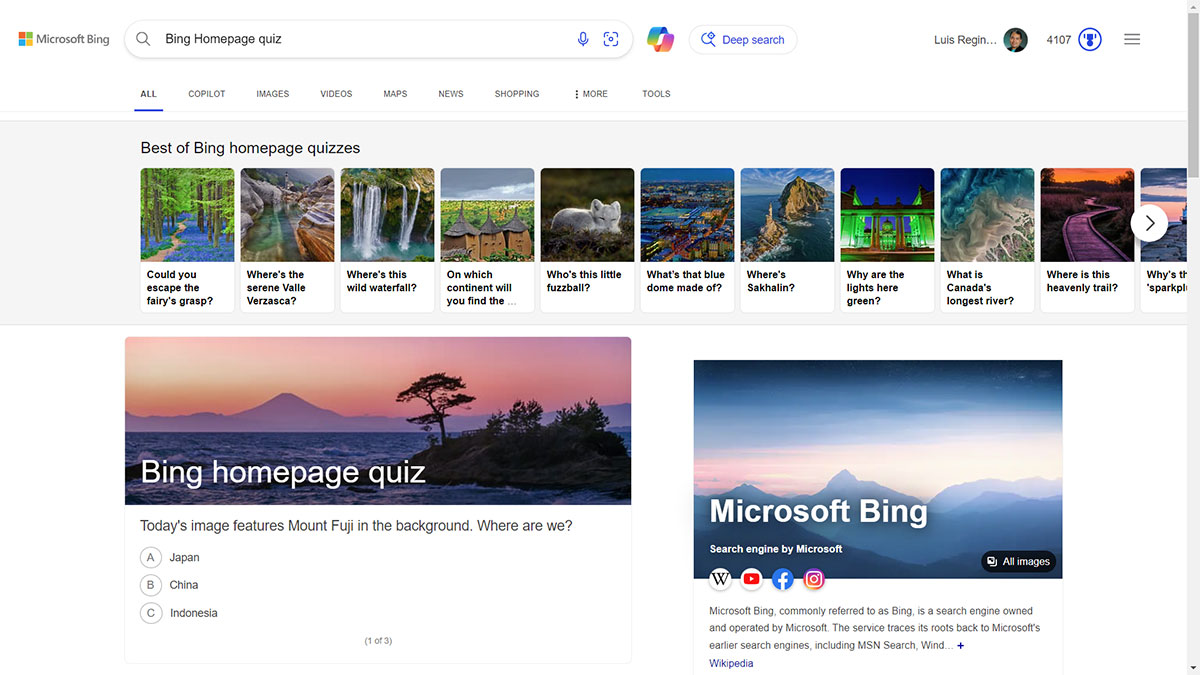
Task: Select quiz answer C Indonesia
Action: [179, 613]
